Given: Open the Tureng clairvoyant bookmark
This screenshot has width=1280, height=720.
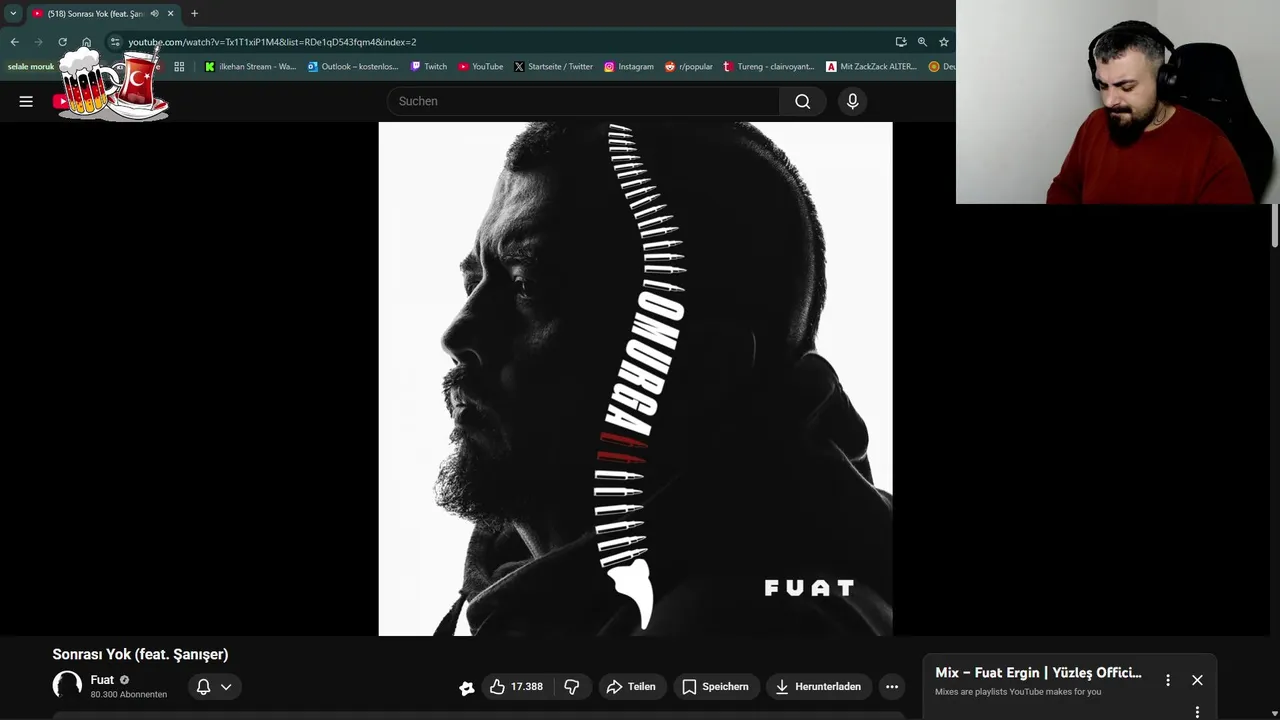Looking at the screenshot, I should click(770, 67).
